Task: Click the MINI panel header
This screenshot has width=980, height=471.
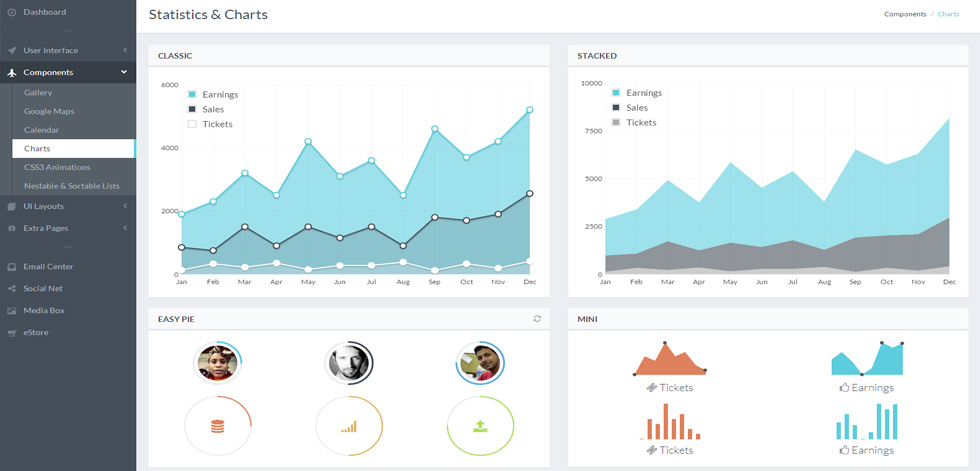Action: click(x=768, y=319)
